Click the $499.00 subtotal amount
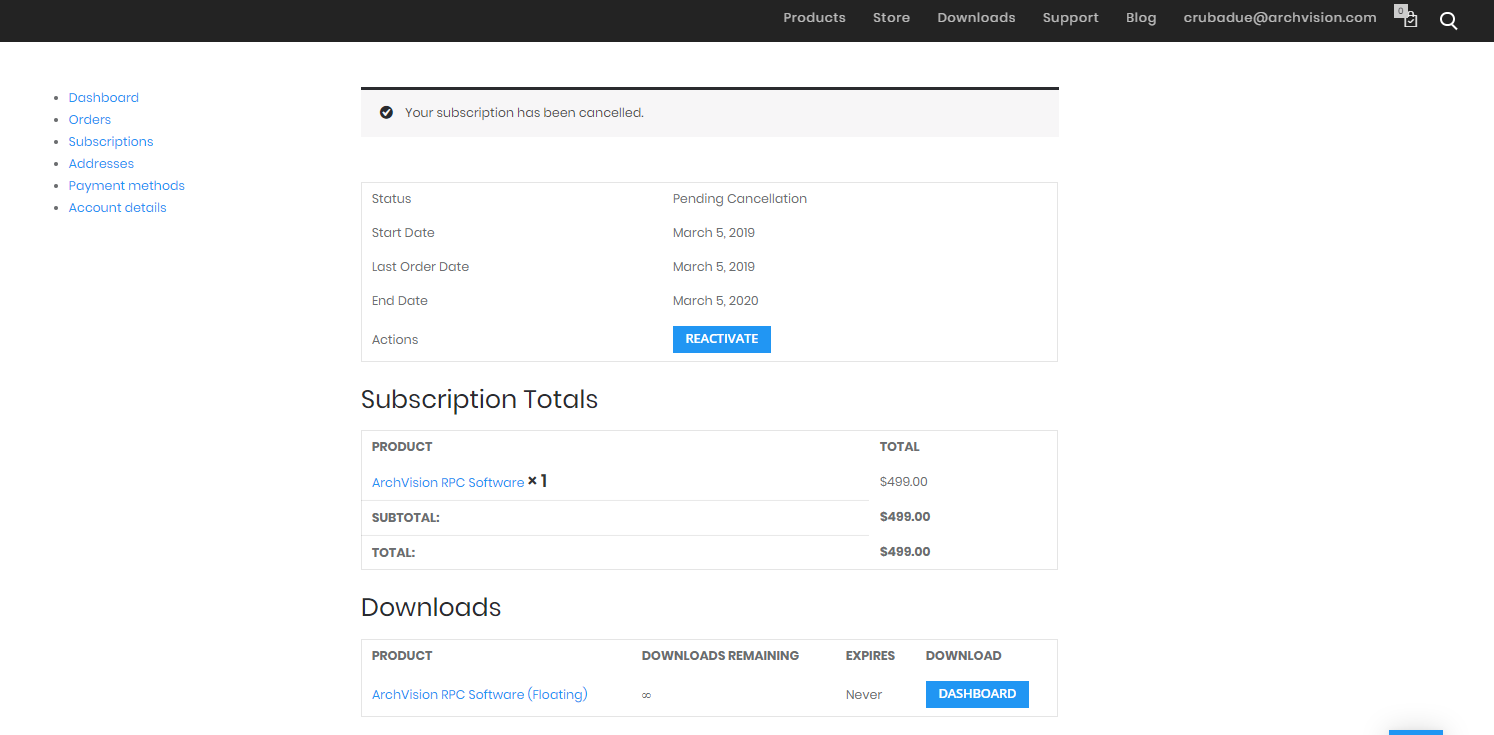The height and width of the screenshot is (735, 1494). click(x=905, y=517)
